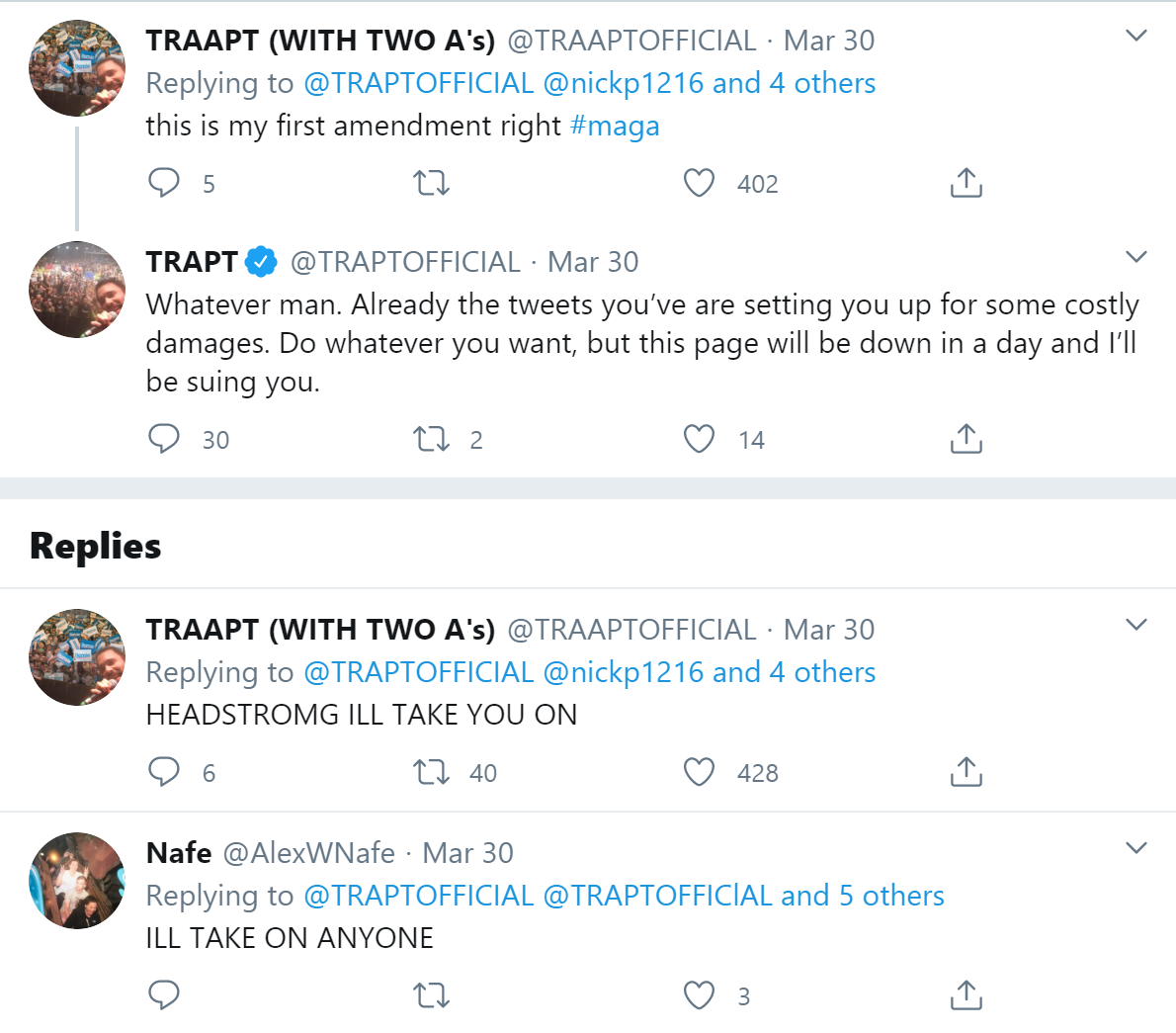
Task: Reply to Nafe's ILL TAKE ON ANYONE tweet
Action: tap(163, 994)
